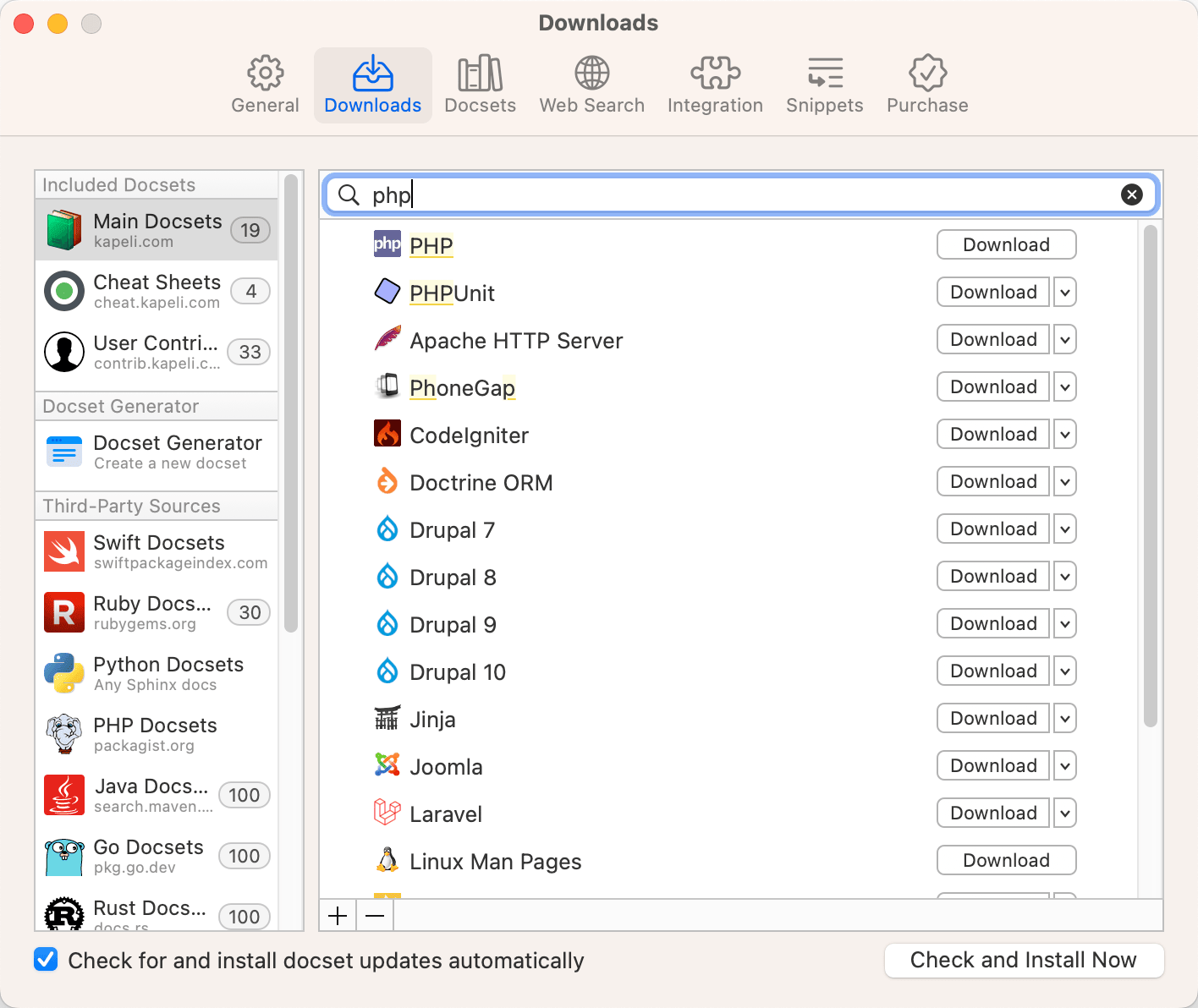Click the Joomla logo icon
The image size is (1198, 1008).
(x=387, y=765)
